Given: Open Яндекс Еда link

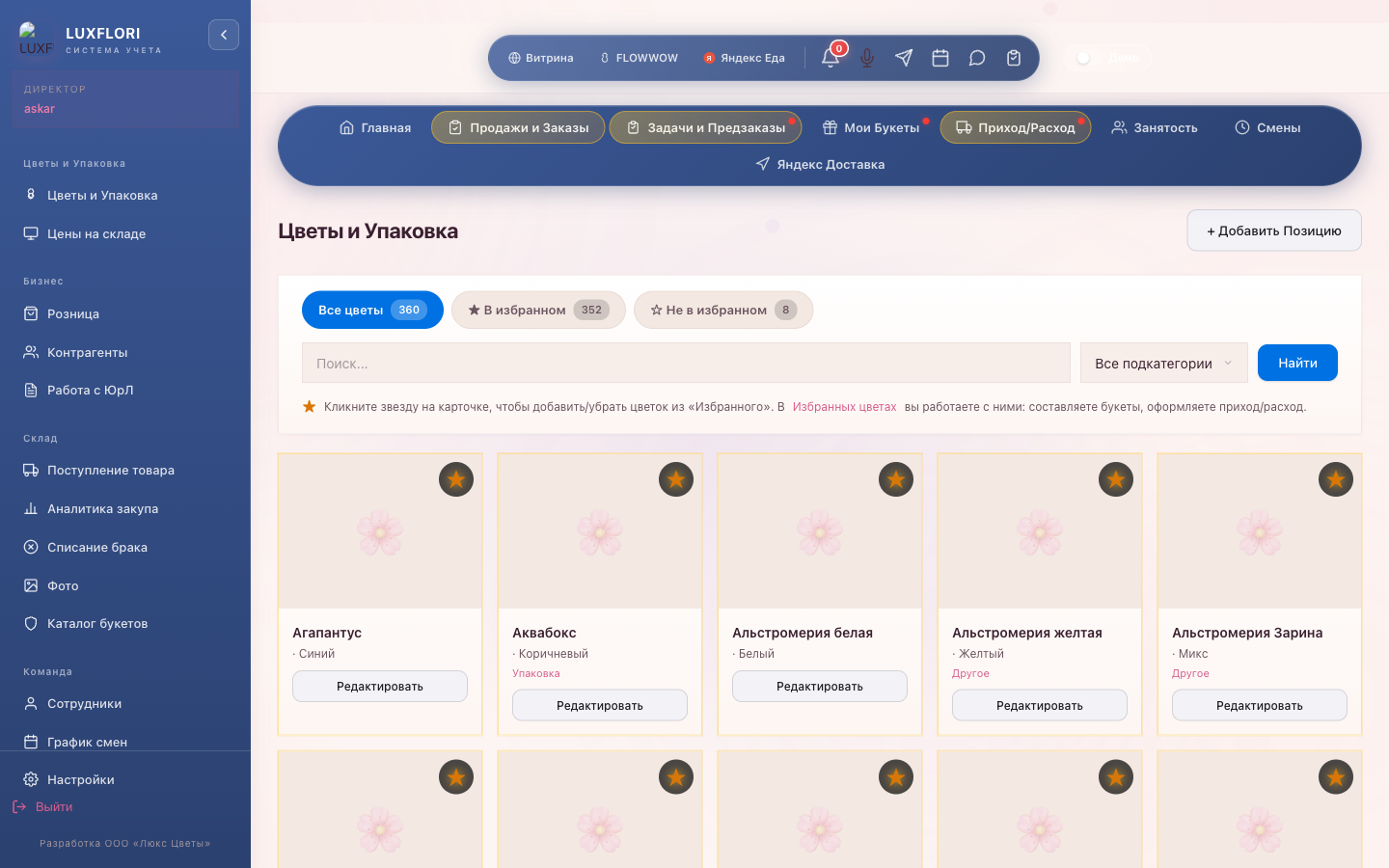Looking at the screenshot, I should click(744, 58).
